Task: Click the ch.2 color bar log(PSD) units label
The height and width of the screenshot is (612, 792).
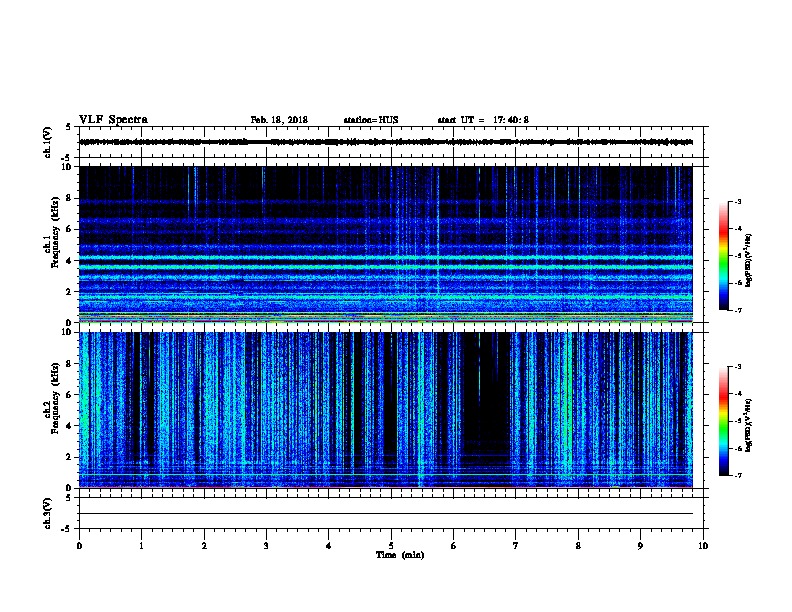Action: pyautogui.click(x=748, y=425)
